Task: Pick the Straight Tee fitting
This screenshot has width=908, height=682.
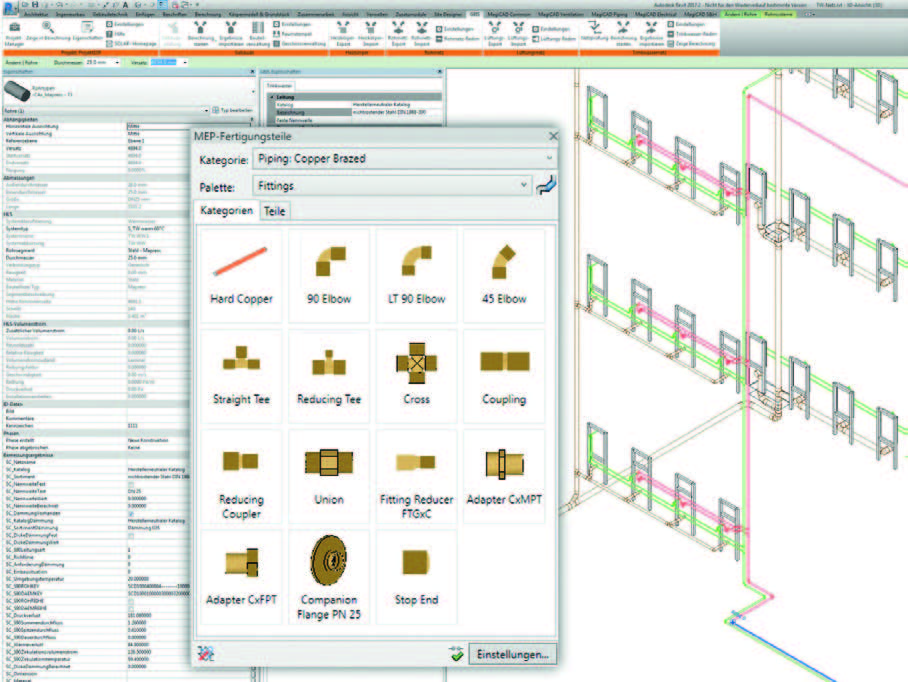Action: click(x=241, y=375)
